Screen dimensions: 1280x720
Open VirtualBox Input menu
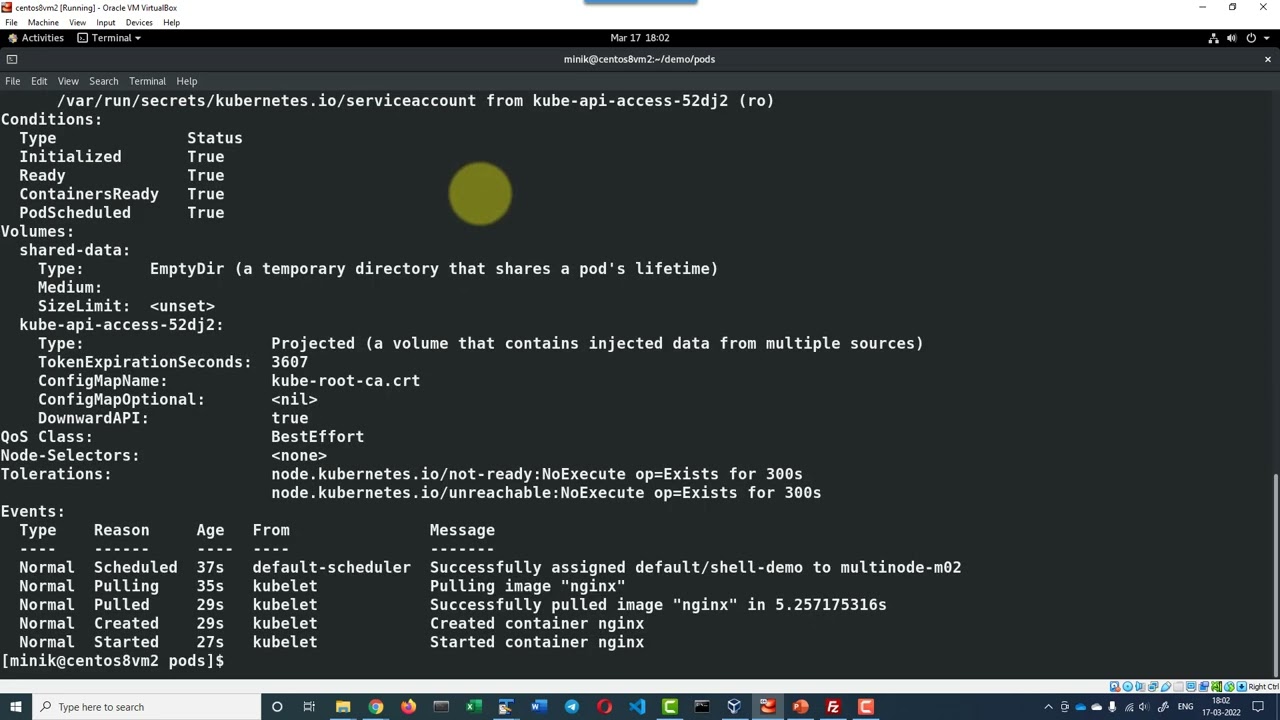pyautogui.click(x=105, y=22)
